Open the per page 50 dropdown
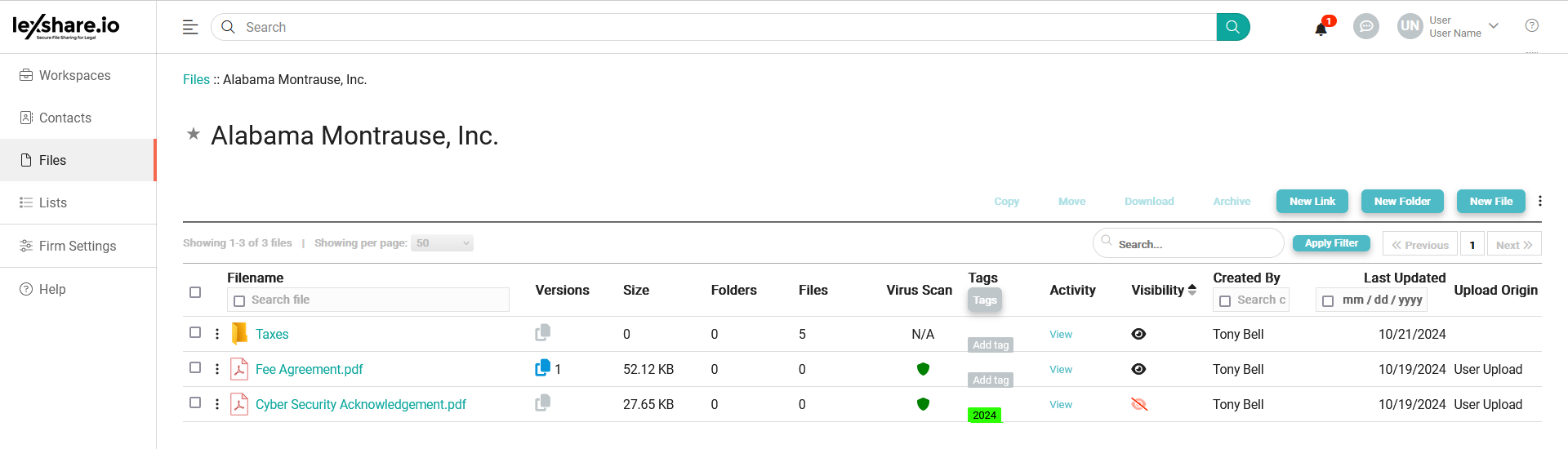Screen dimensions: 1568x449 click(x=442, y=243)
